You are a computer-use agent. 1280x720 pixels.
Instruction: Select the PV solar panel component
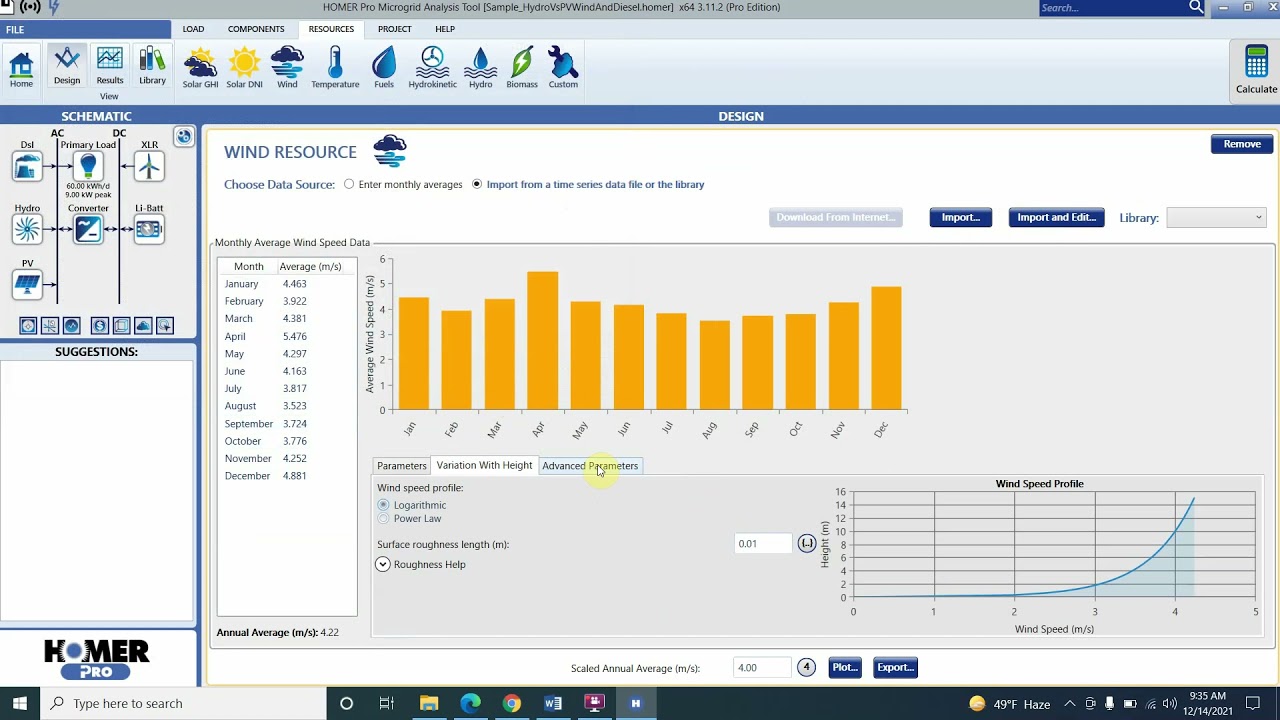pos(27,284)
